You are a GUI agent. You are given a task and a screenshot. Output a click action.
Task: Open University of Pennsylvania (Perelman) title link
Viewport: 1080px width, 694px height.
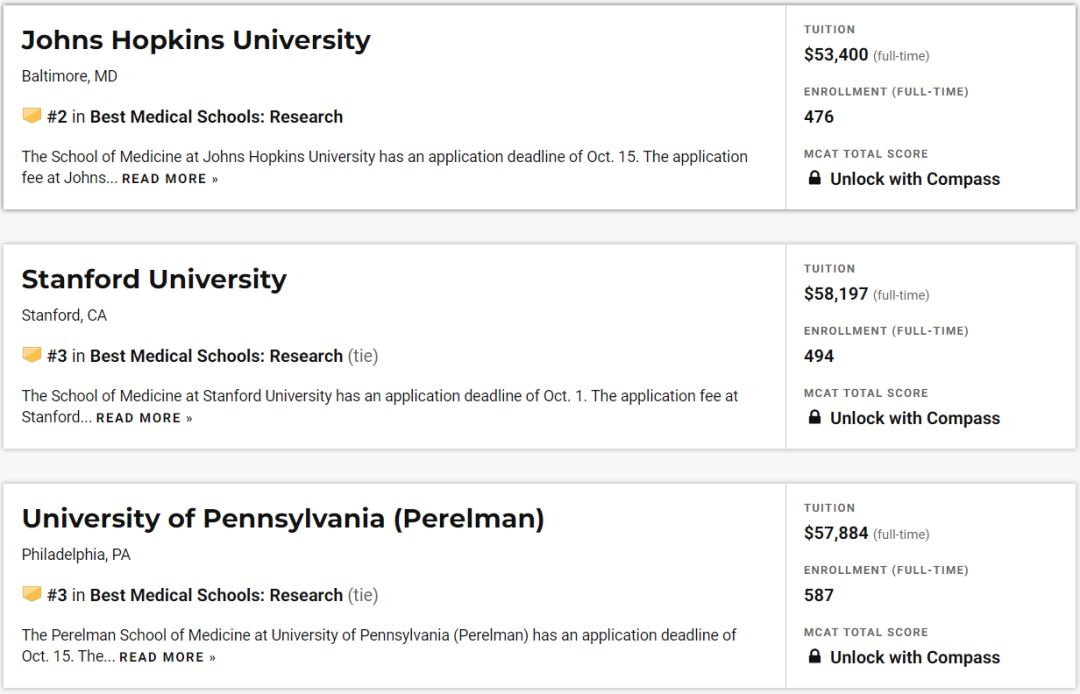coord(283,518)
